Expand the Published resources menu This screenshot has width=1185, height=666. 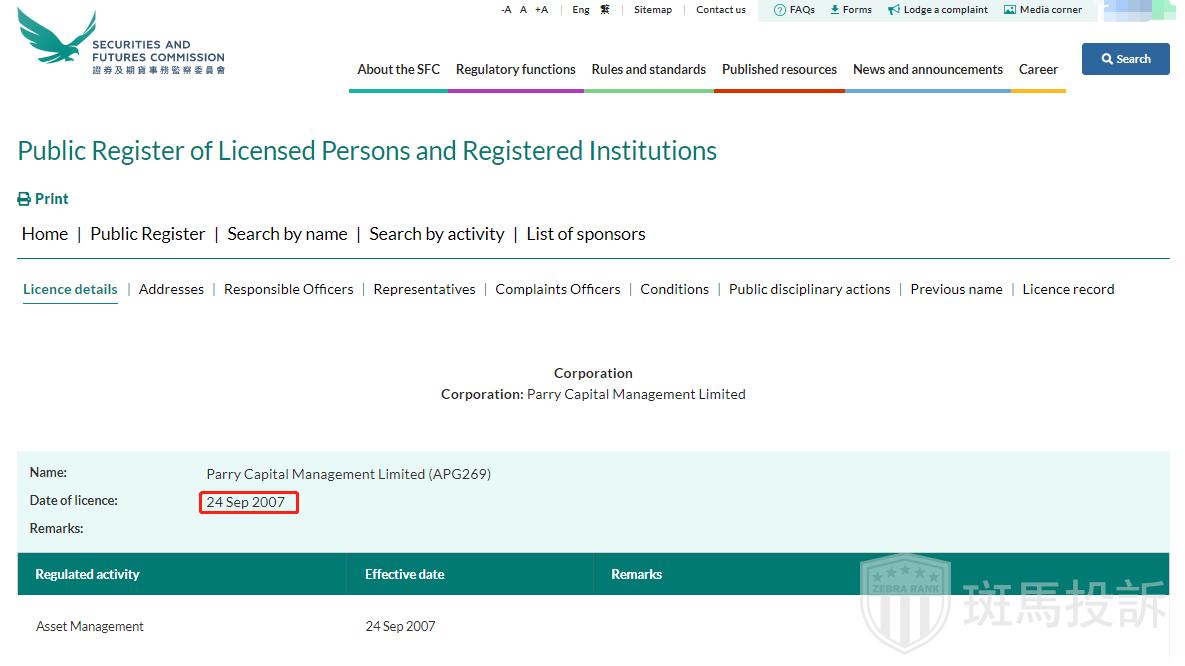click(779, 70)
